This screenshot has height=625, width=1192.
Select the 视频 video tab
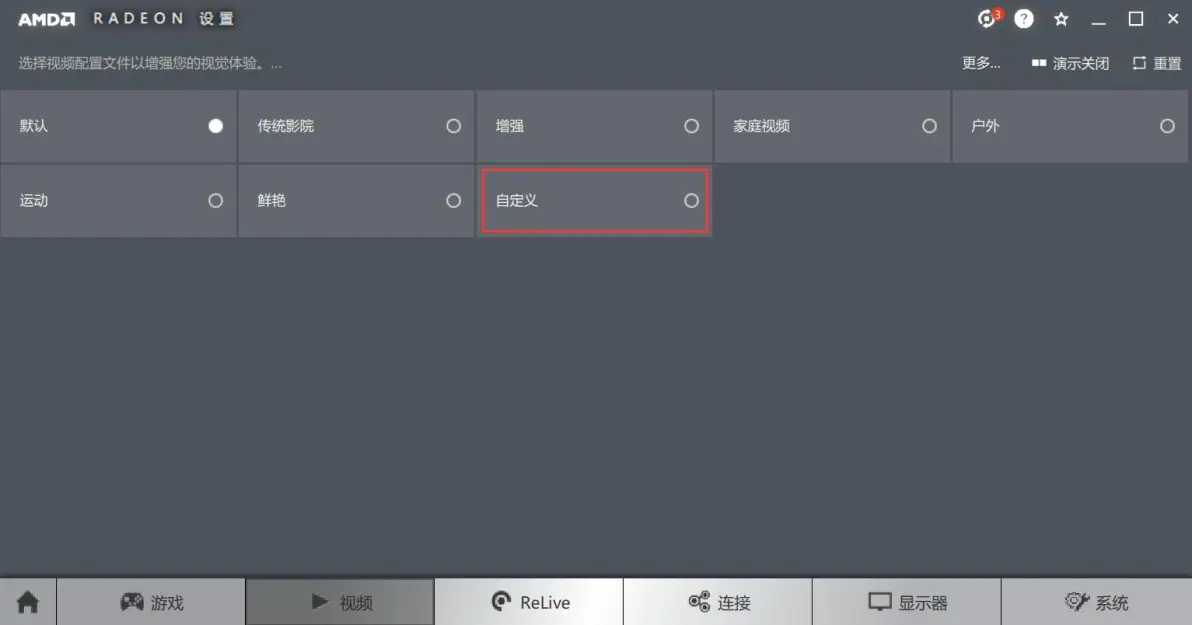(x=340, y=602)
